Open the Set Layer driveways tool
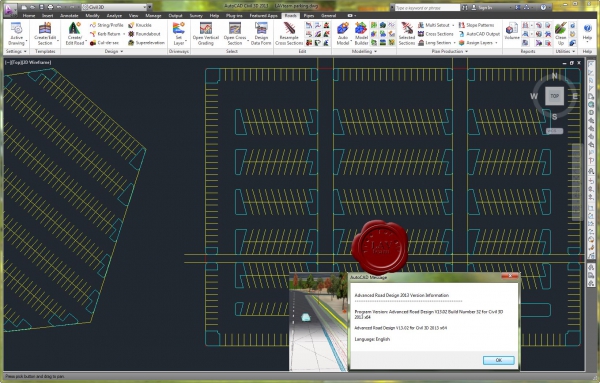Viewport: 600px width, 383px height. click(179, 34)
